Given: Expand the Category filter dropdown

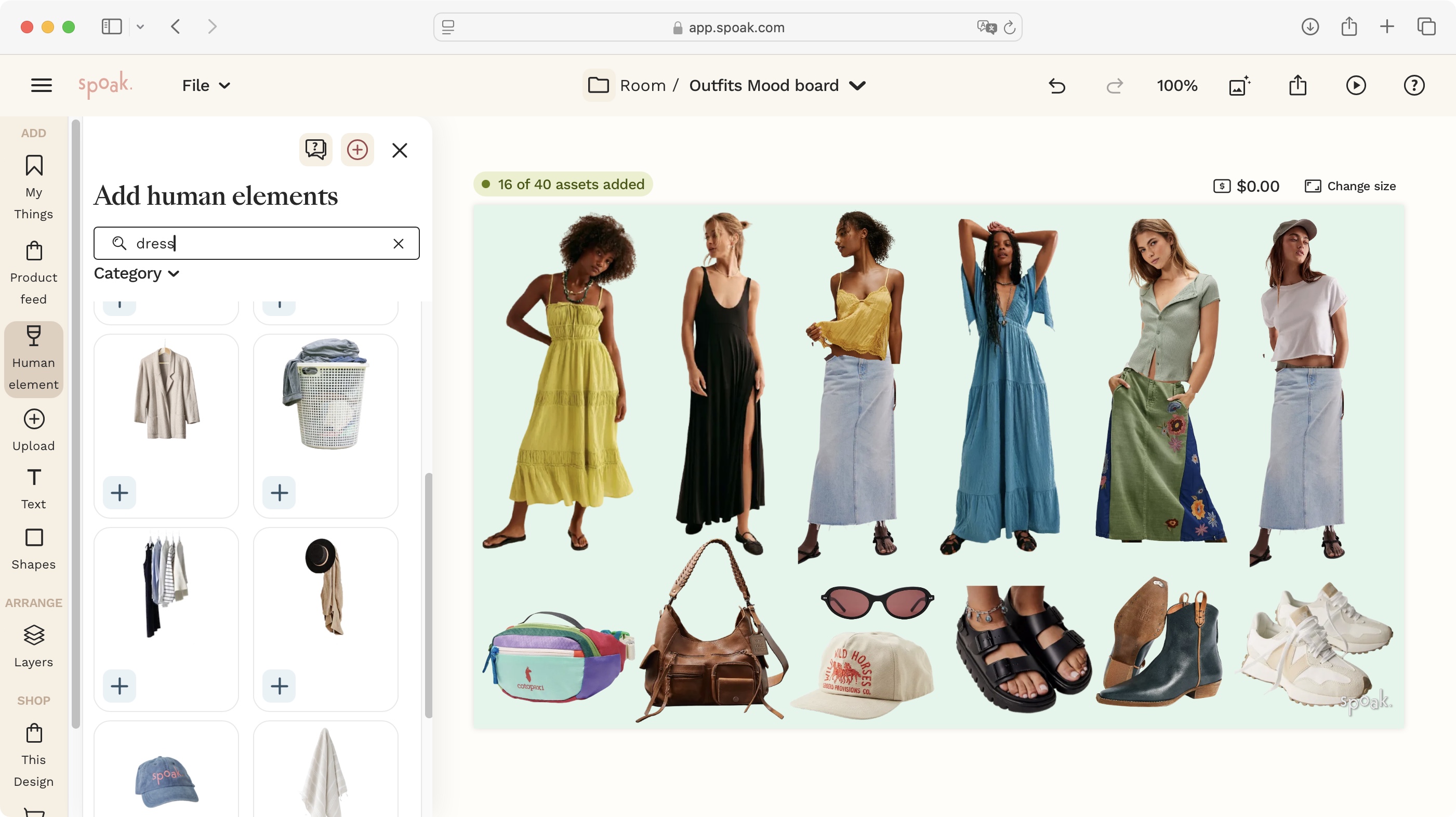Looking at the screenshot, I should tap(136, 274).
